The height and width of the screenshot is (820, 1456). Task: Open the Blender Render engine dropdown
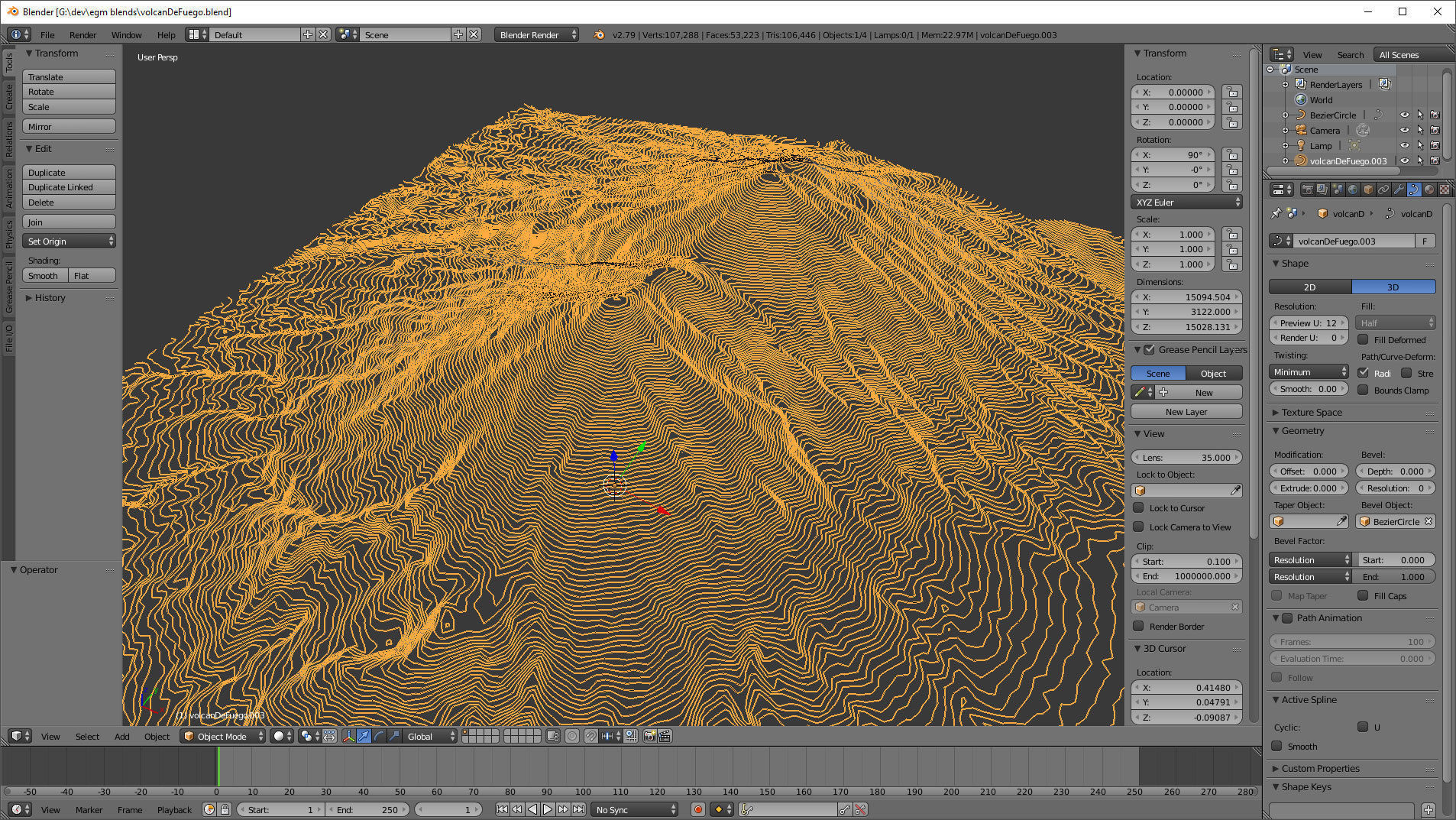536,34
